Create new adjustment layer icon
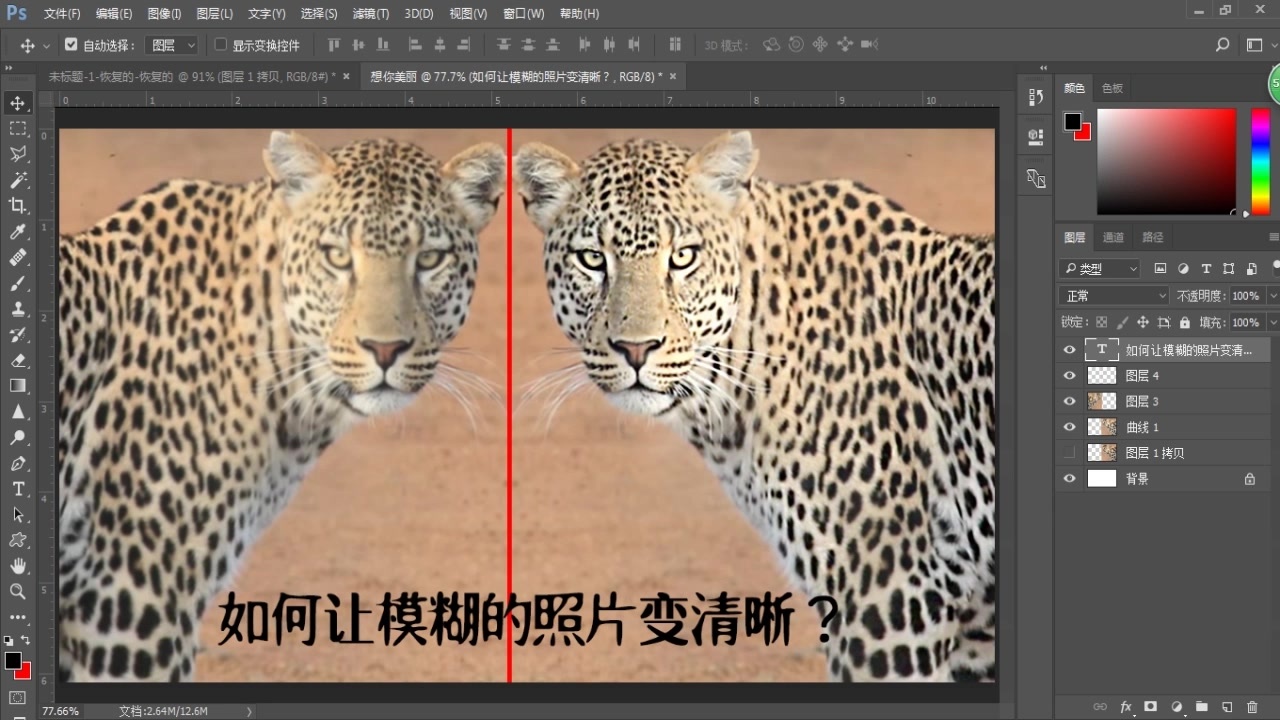 (1176, 706)
